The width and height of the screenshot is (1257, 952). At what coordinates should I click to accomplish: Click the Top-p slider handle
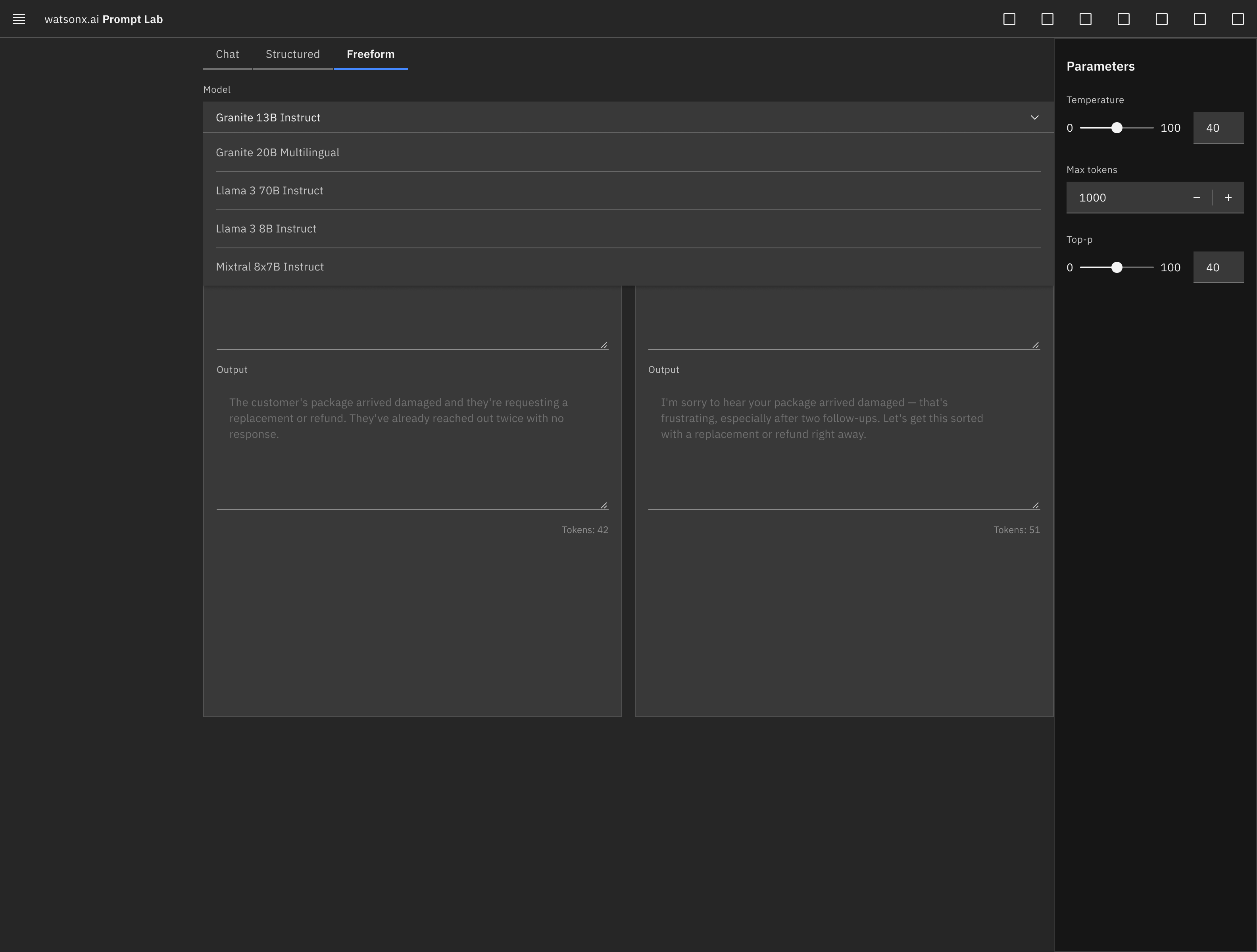click(x=1117, y=267)
